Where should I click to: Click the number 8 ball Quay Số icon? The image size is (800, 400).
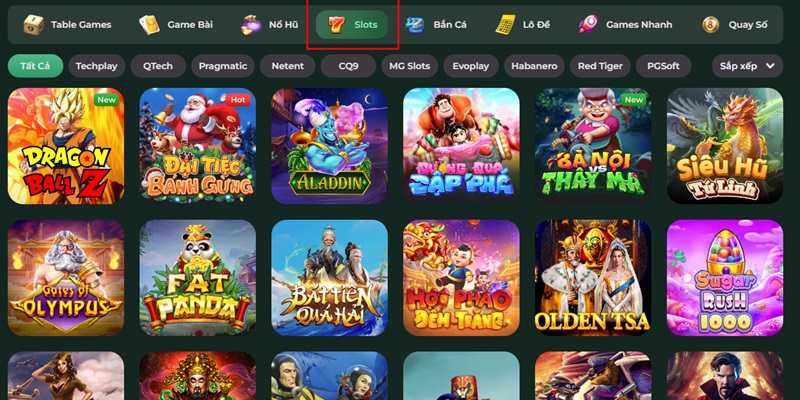pyautogui.click(x=710, y=24)
